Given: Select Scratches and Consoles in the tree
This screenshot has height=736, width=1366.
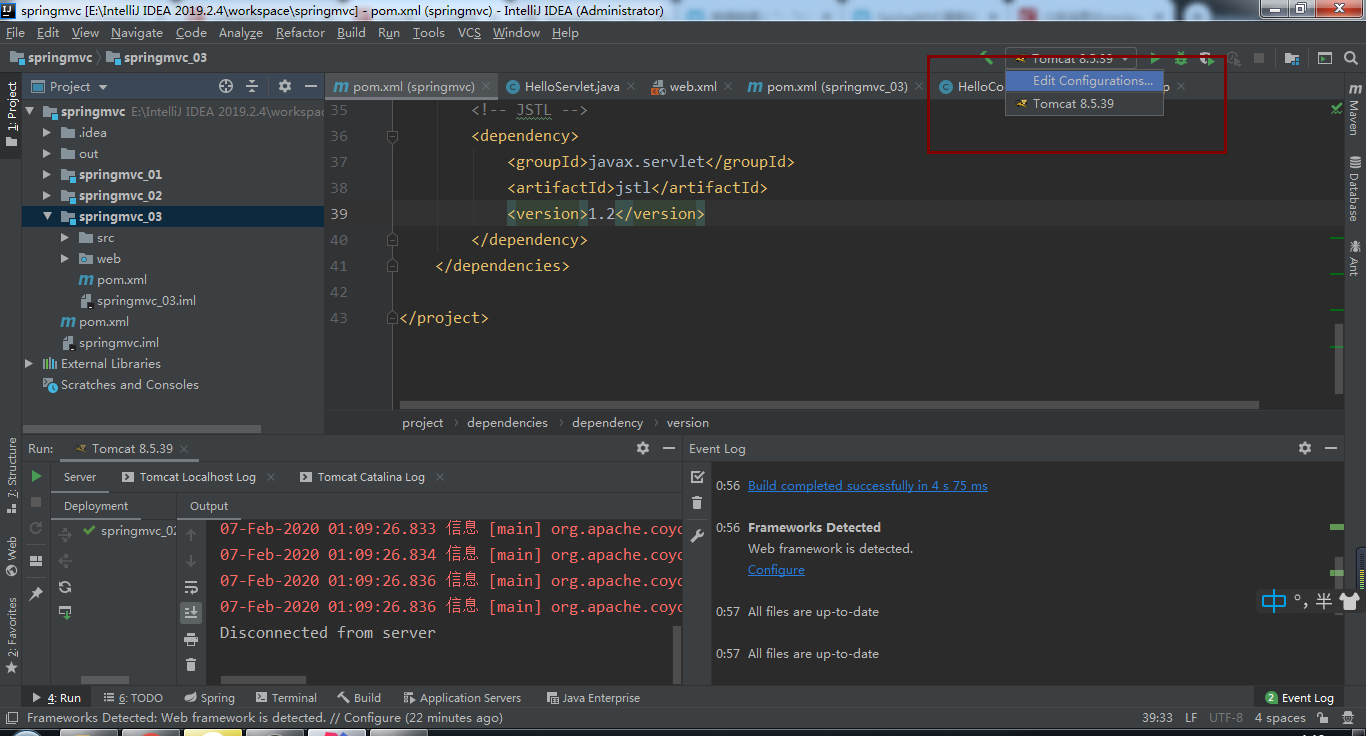Looking at the screenshot, I should 120,385.
